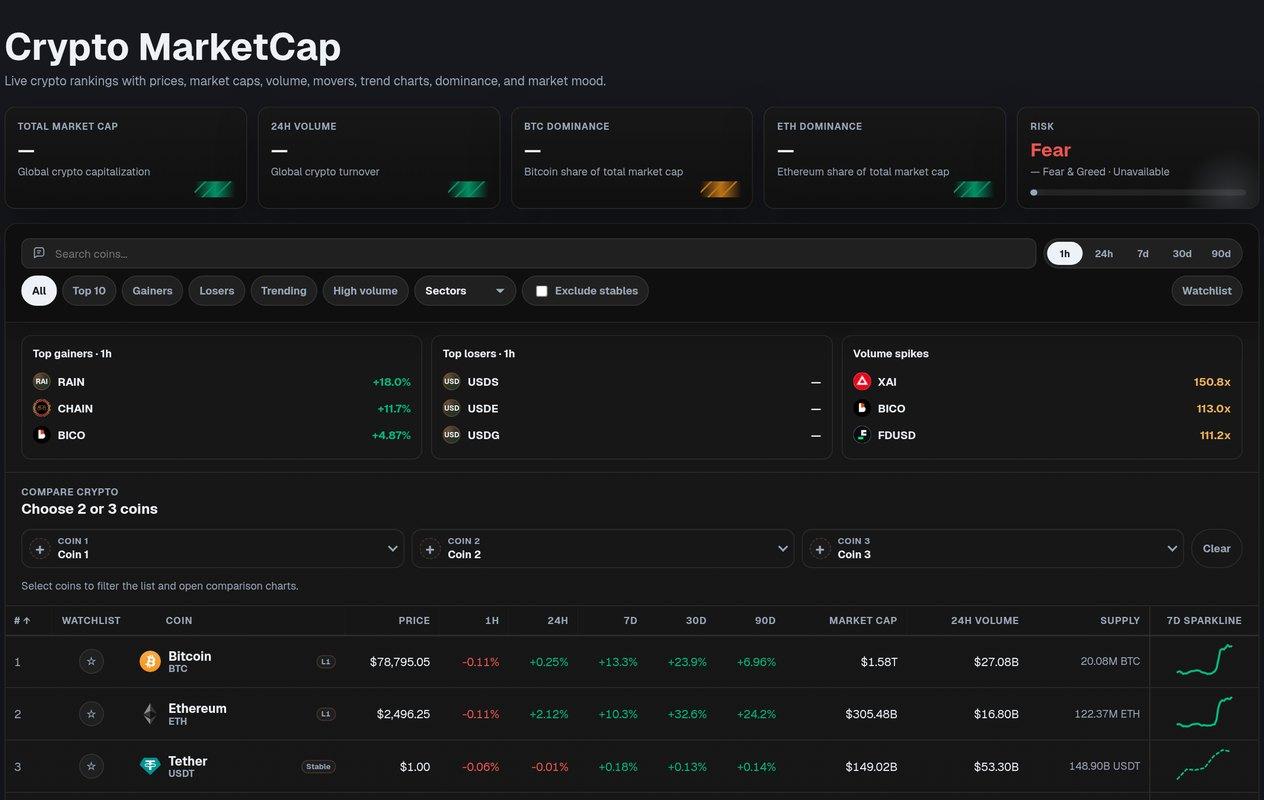Screen dimensions: 1264x800
Task: Open the Bitcoin coin name link
Action: tap(190, 656)
